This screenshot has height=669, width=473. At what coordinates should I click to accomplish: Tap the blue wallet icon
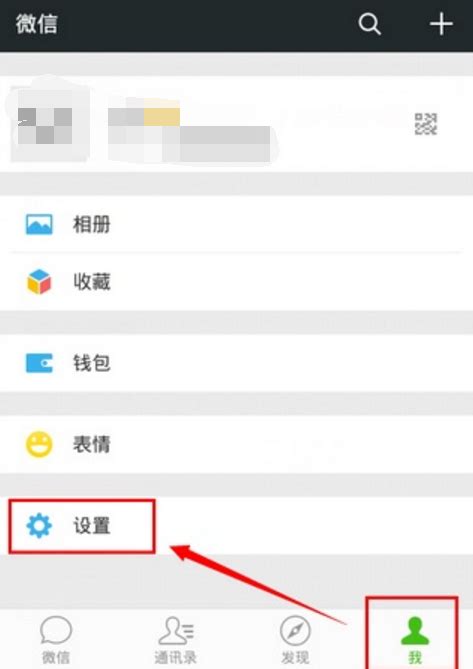[39, 363]
